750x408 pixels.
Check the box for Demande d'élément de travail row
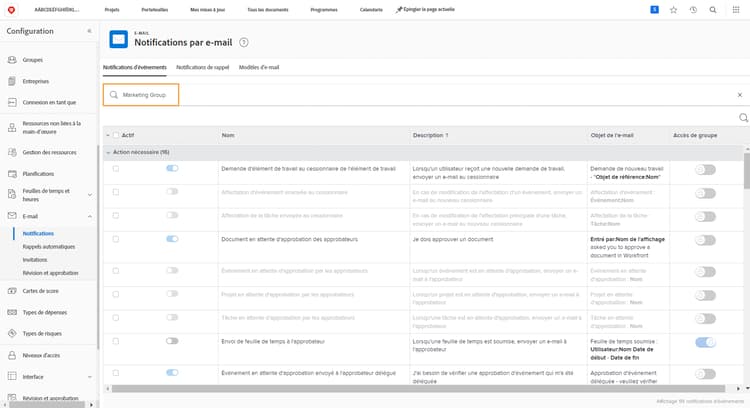point(116,169)
